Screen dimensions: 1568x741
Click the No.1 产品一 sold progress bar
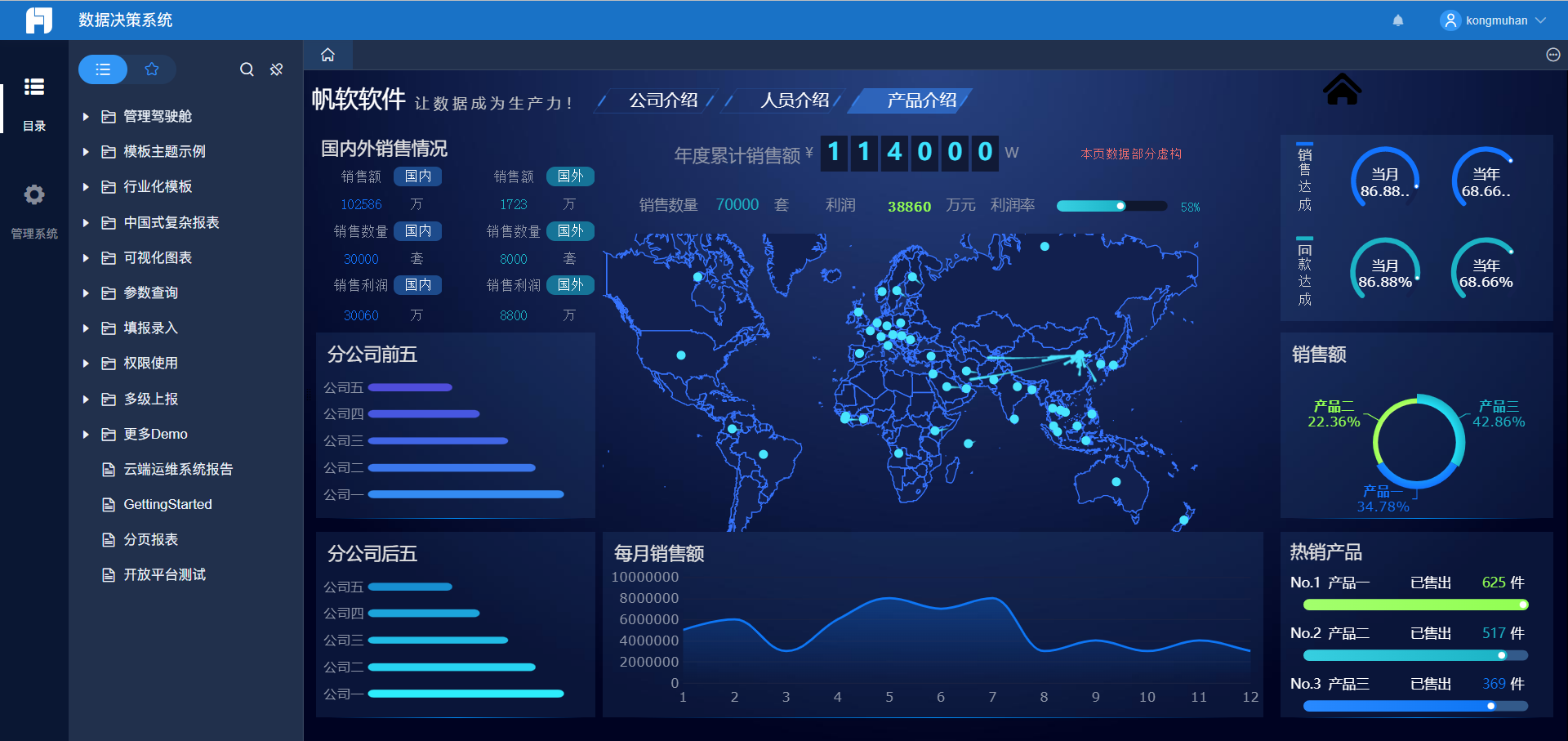pos(1416,605)
